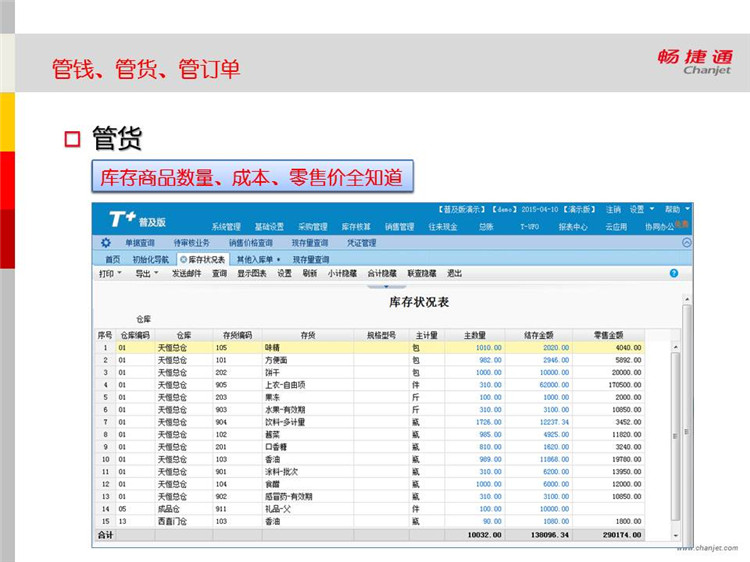Open the 系统管理 menu
750x562 pixels.
coord(226,227)
